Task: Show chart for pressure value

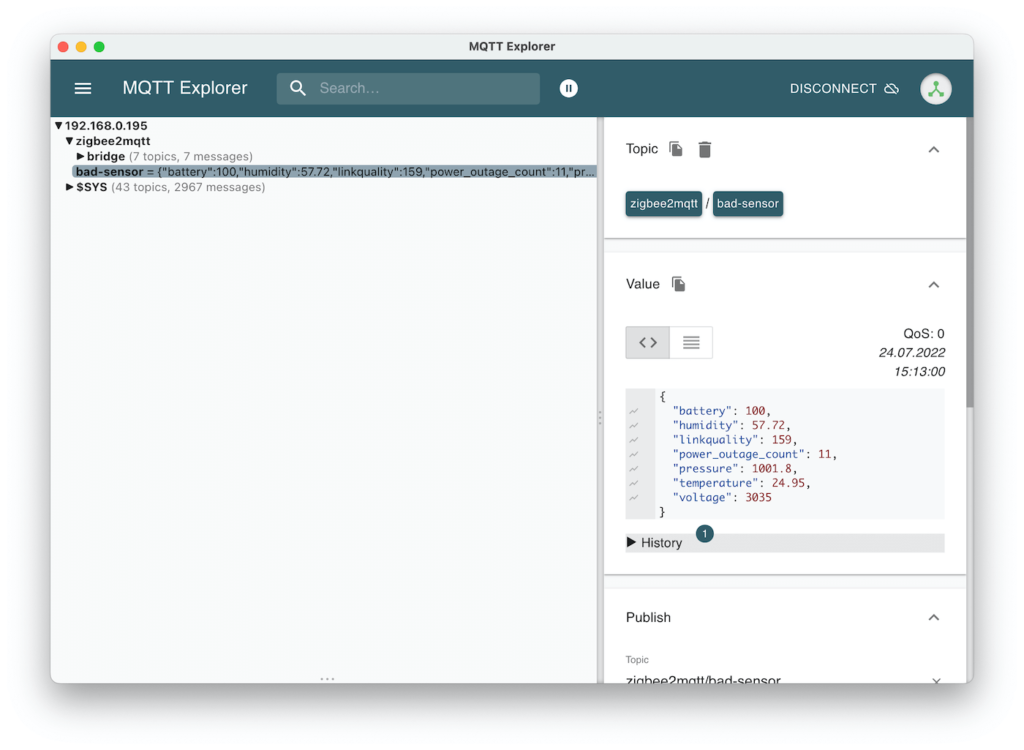Action: tap(634, 468)
